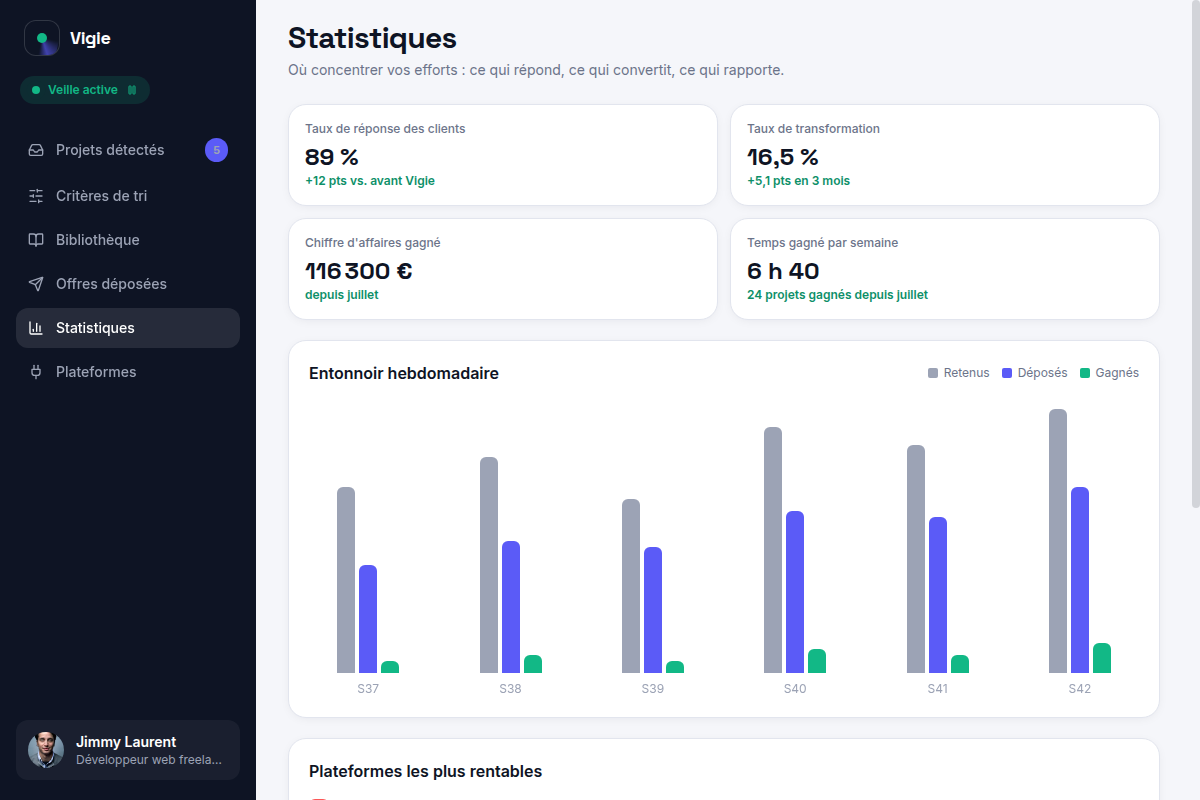
Task: Click Jimmy Laurent's avatar photo
Action: tap(46, 750)
